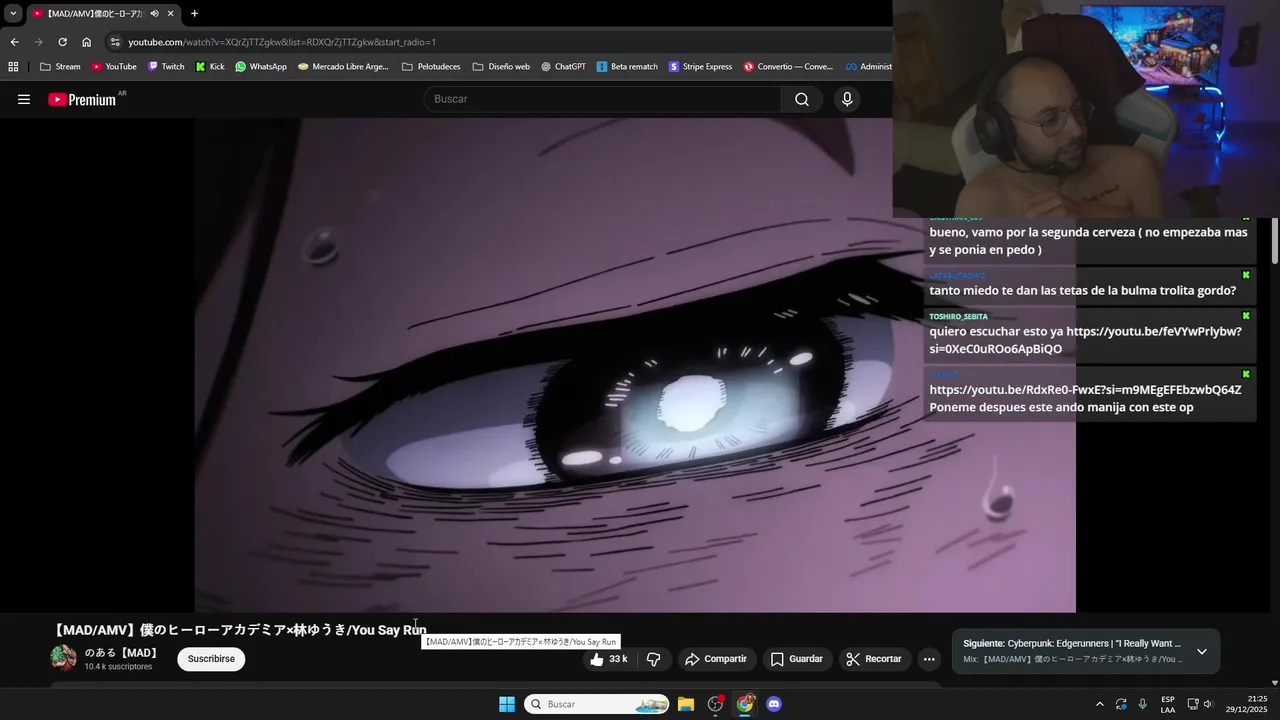Expand the Siguiente playlist chevron
The height and width of the screenshot is (720, 1280).
click(1202, 652)
